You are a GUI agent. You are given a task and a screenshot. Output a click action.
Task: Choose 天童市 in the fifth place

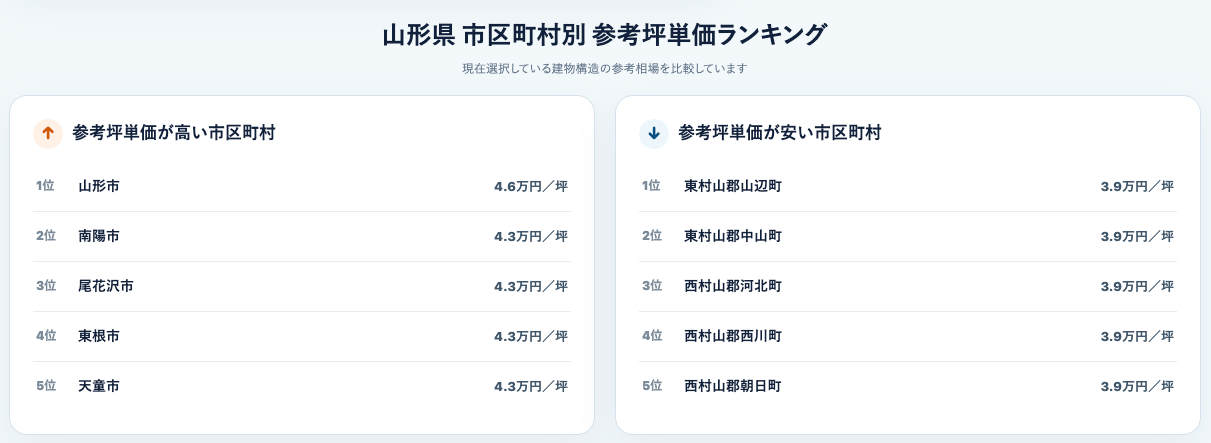coord(302,386)
